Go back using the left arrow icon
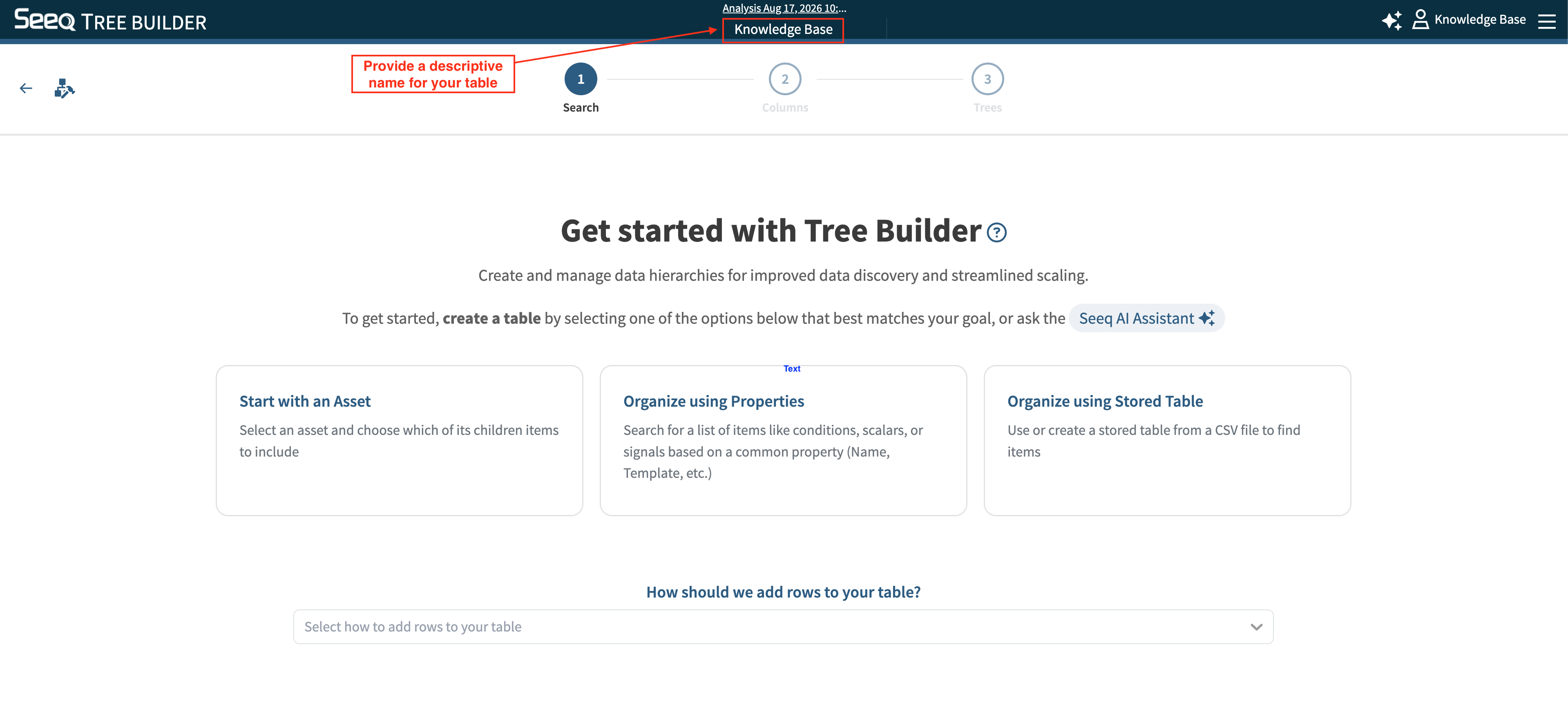The image size is (1568, 721). (x=26, y=89)
